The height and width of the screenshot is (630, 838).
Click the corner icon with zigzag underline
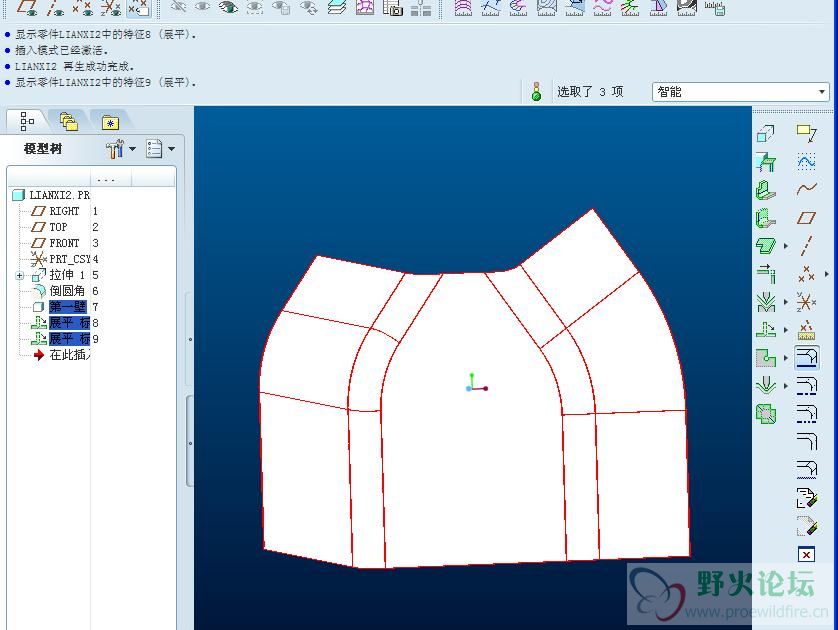pyautogui.click(x=806, y=470)
